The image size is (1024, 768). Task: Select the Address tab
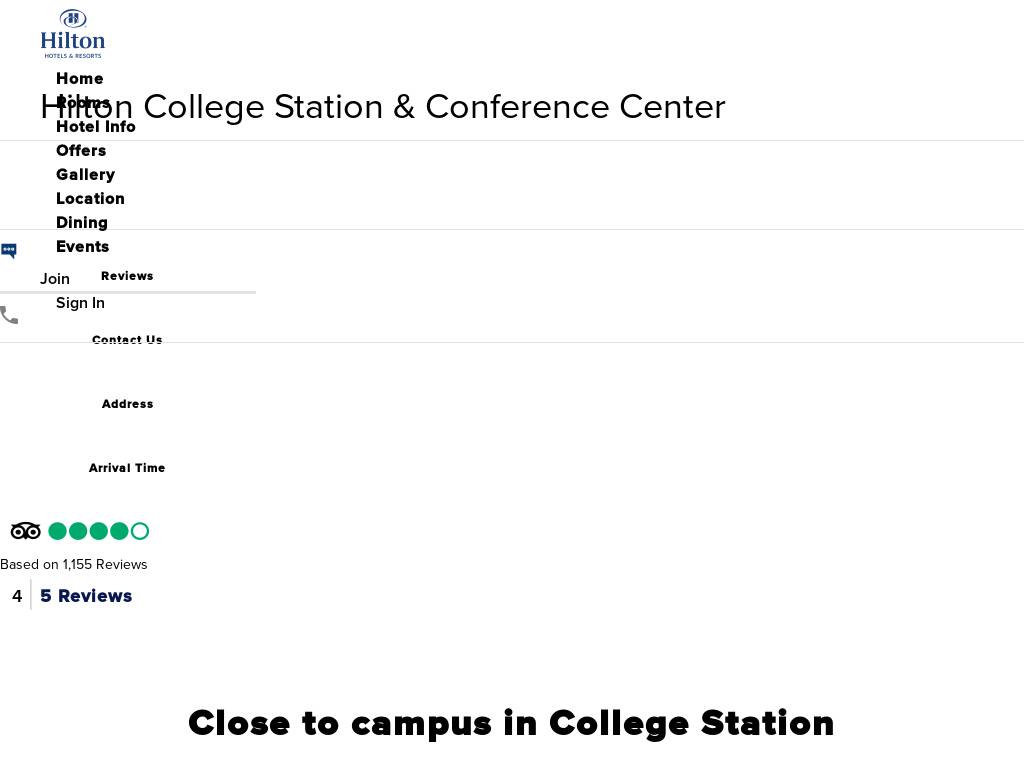[x=127, y=404]
